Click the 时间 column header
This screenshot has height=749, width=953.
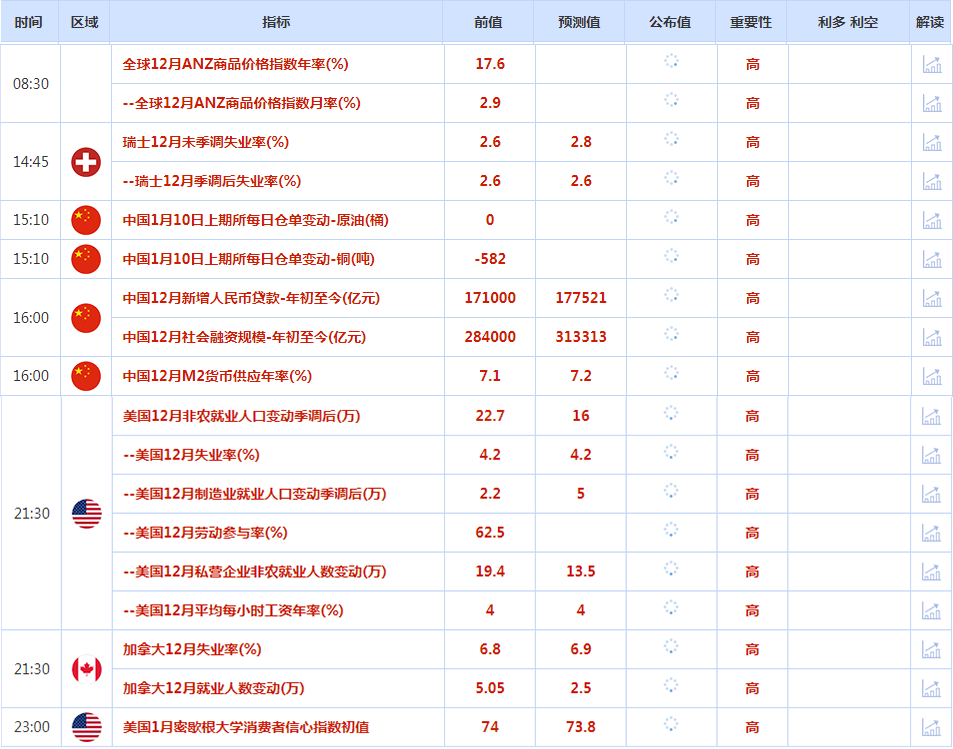point(29,22)
